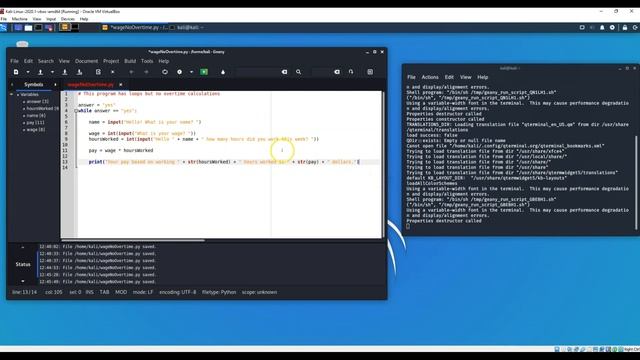This screenshot has width=640, height=360.
Task: Open the New file template dropdown arrow
Action: pyautogui.click(x=28, y=72)
